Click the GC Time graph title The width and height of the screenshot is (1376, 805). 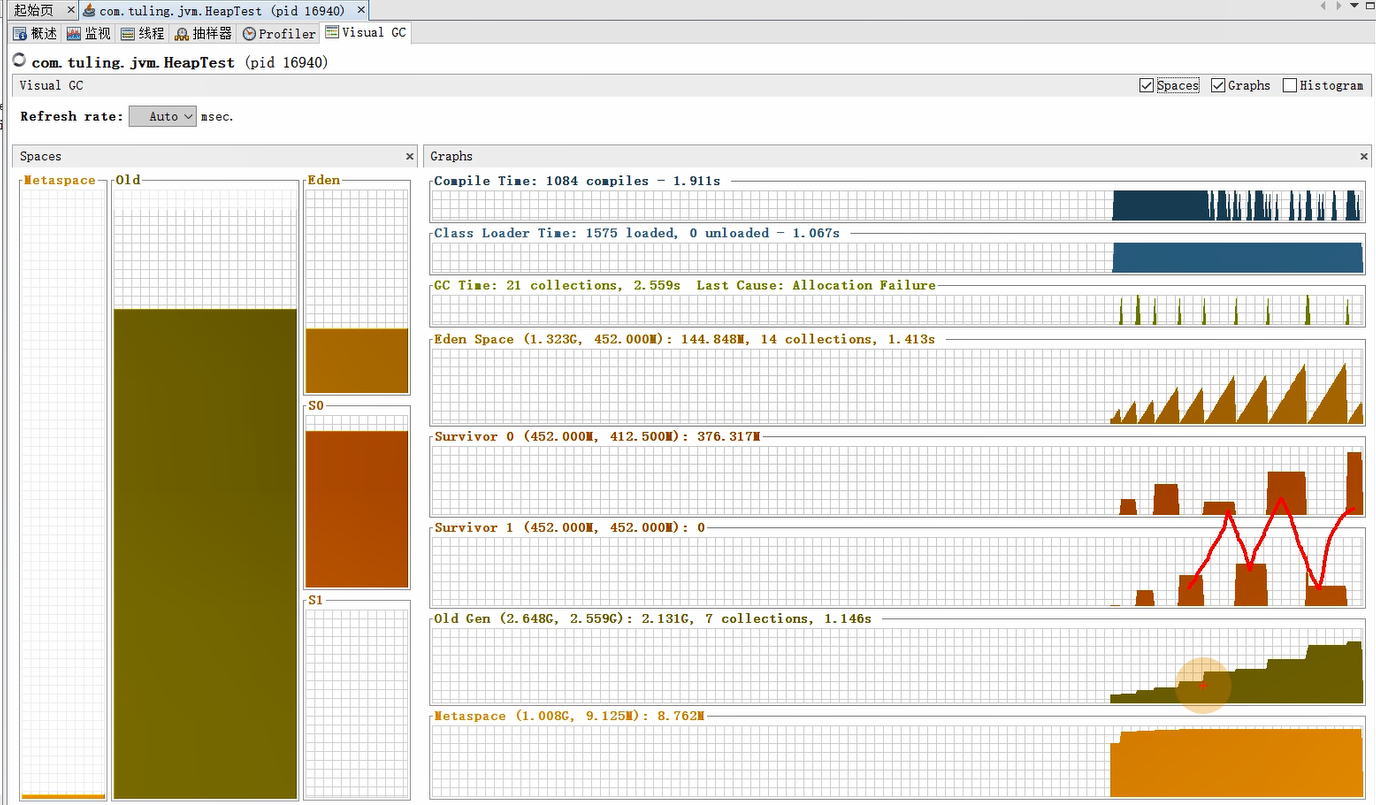pyautogui.click(x=685, y=285)
